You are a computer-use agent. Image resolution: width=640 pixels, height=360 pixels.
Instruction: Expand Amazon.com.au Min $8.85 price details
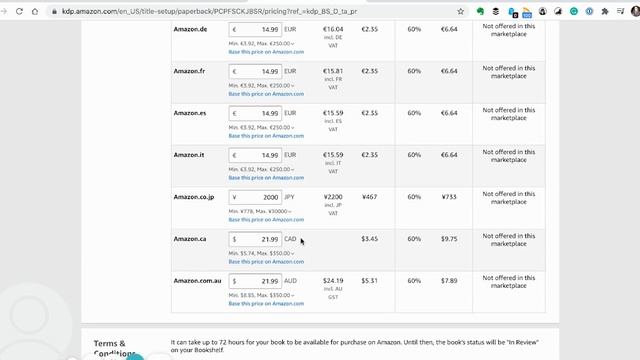(261, 295)
